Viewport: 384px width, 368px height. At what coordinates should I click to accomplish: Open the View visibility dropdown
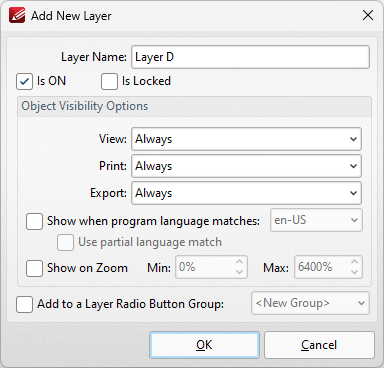click(x=246, y=139)
